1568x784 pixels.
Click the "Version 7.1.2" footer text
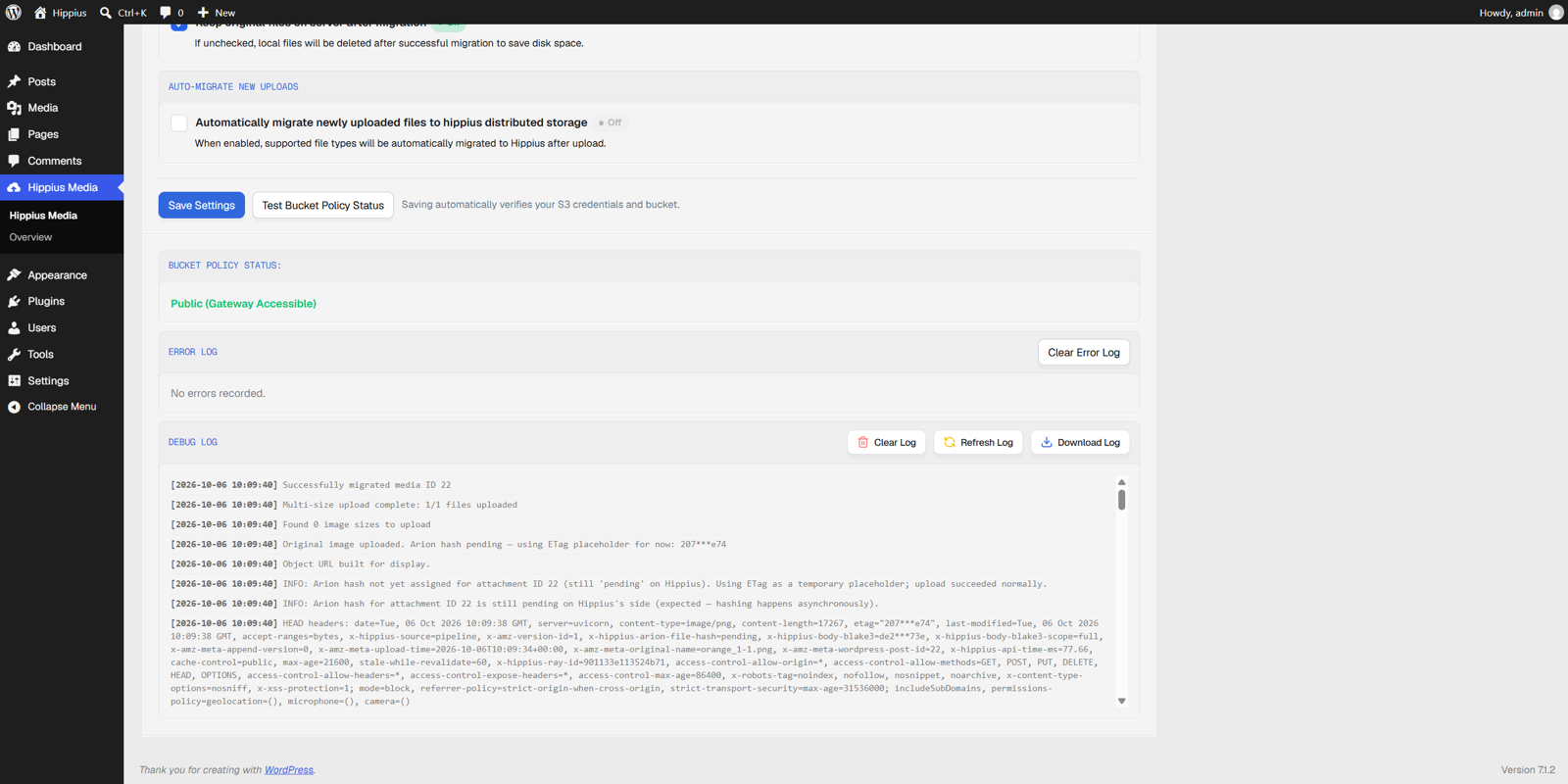click(x=1529, y=770)
